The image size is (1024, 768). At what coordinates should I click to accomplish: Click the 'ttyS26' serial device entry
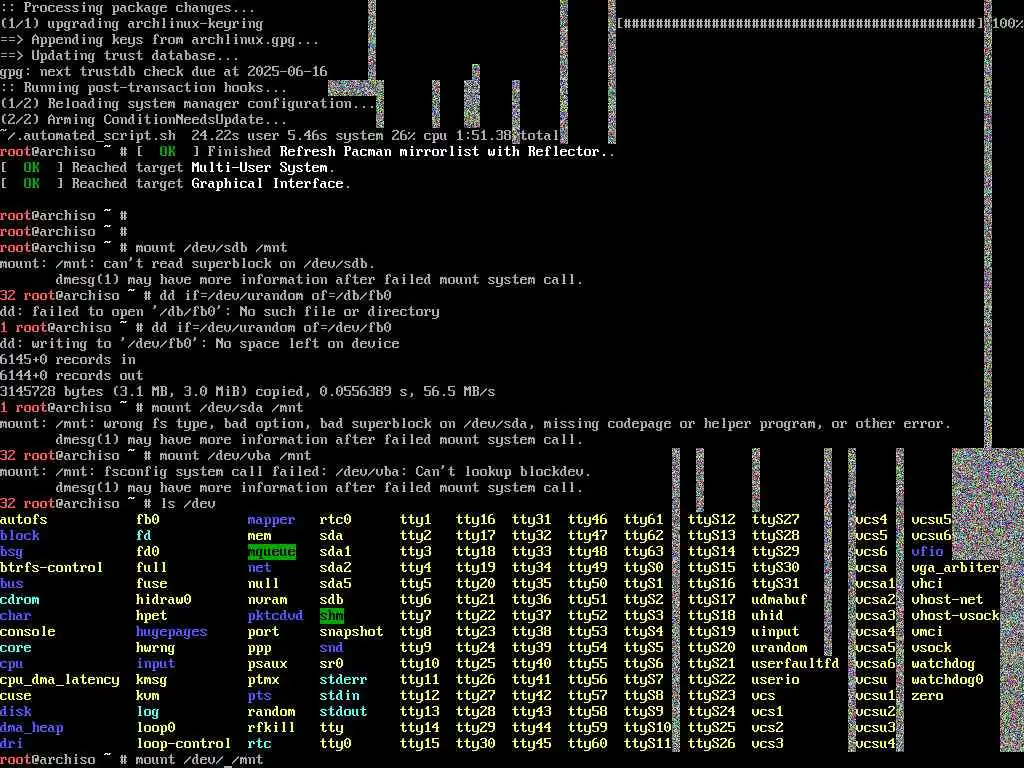(711, 744)
